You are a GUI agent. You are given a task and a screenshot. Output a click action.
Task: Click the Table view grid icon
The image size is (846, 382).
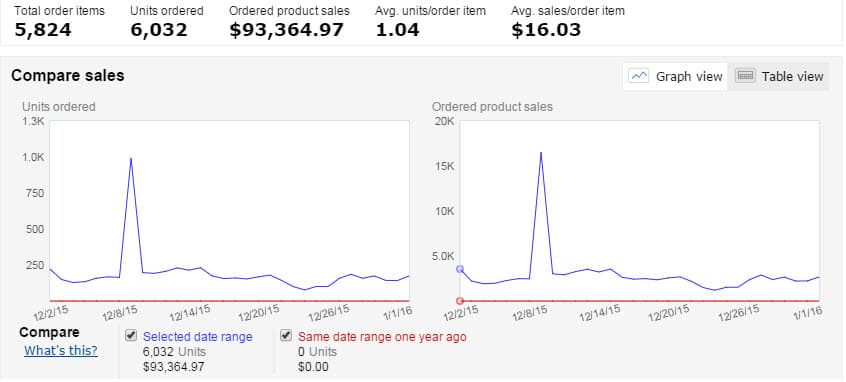click(745, 76)
